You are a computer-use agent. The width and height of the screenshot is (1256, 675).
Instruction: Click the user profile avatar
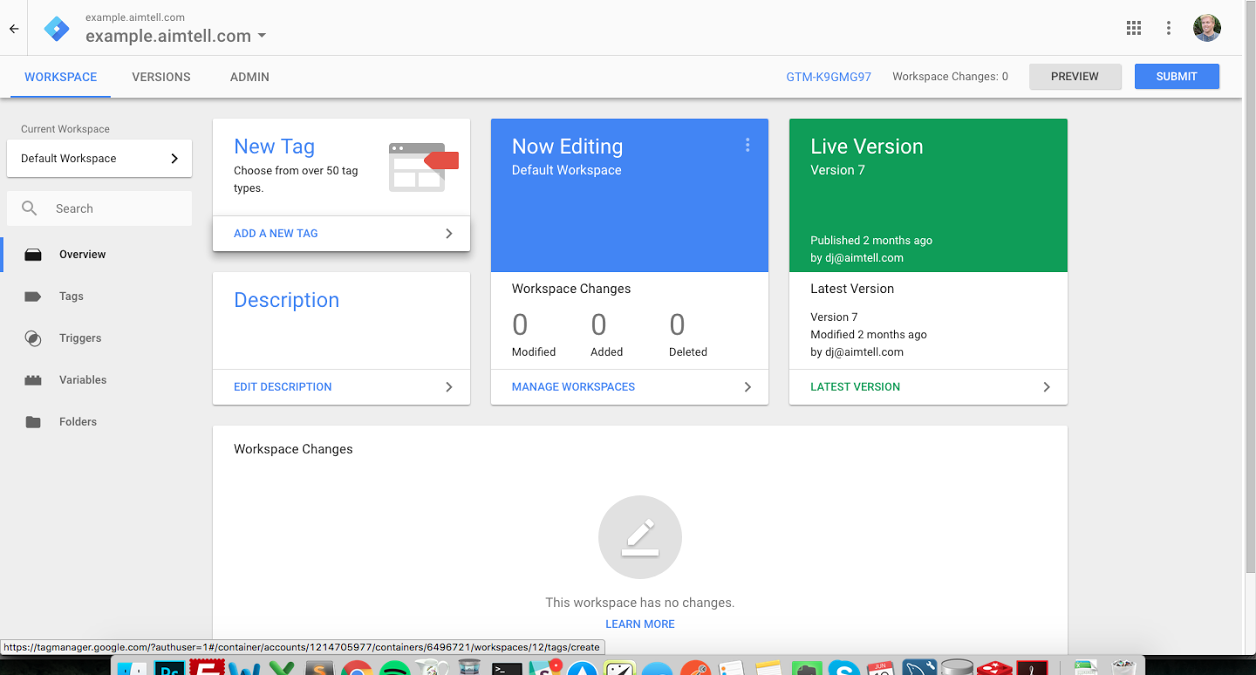[1207, 28]
